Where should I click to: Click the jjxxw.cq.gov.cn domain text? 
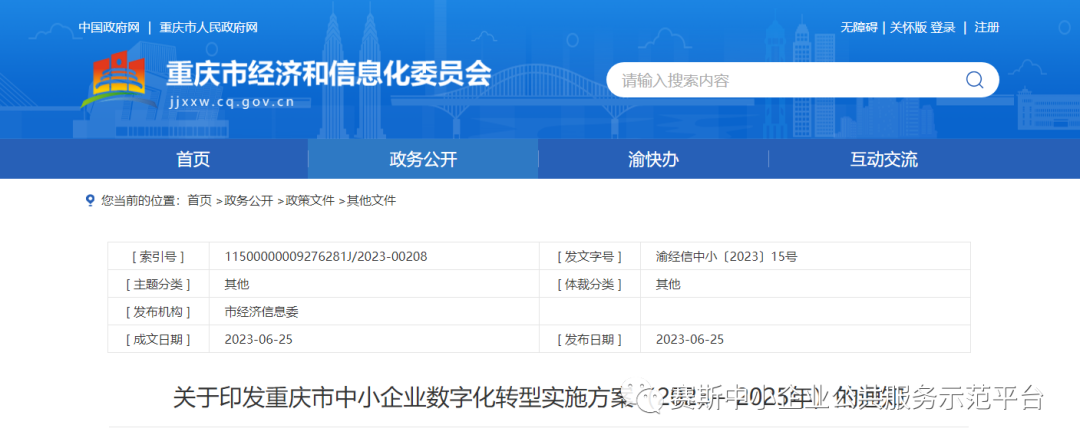pyautogui.click(x=231, y=103)
